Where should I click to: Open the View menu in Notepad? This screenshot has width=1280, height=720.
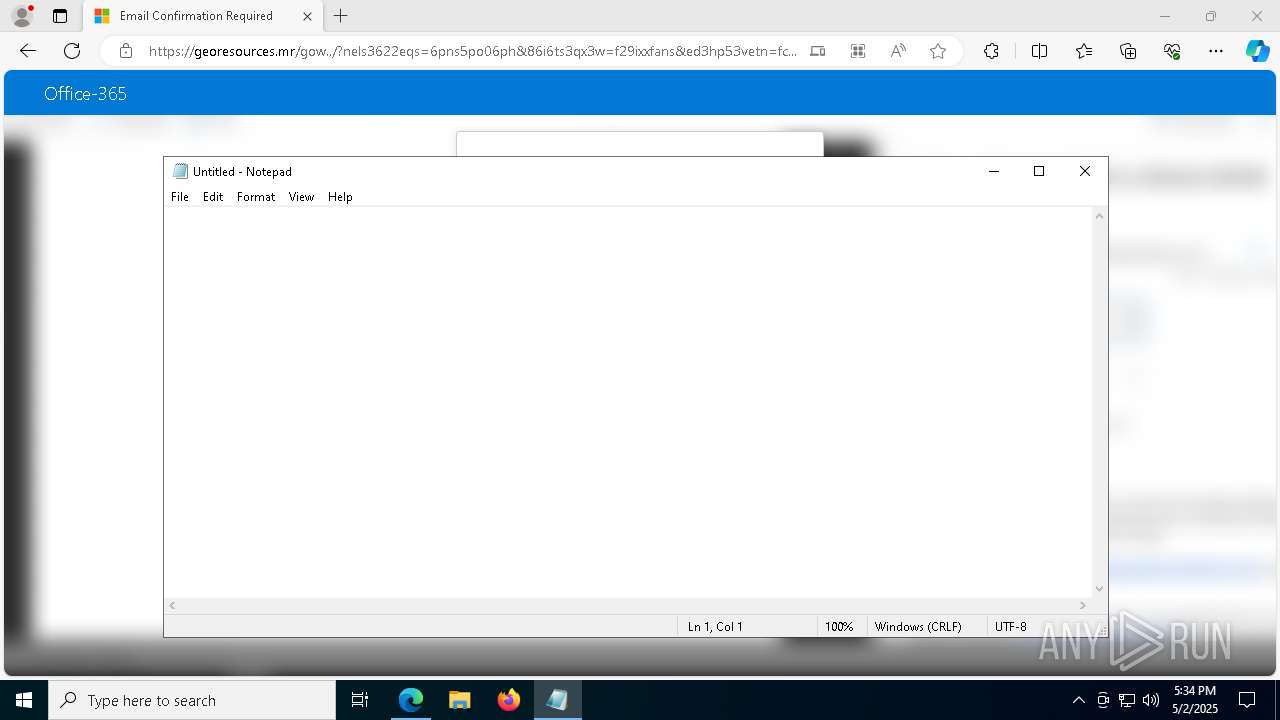tap(301, 197)
